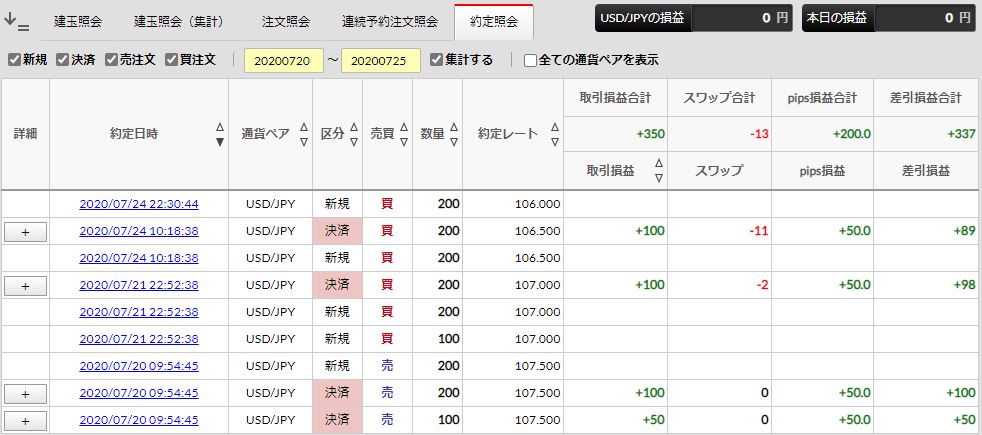Viewport: 982px width, 435px height.
Task: Edit the end date field 20200725
Action: [381, 61]
